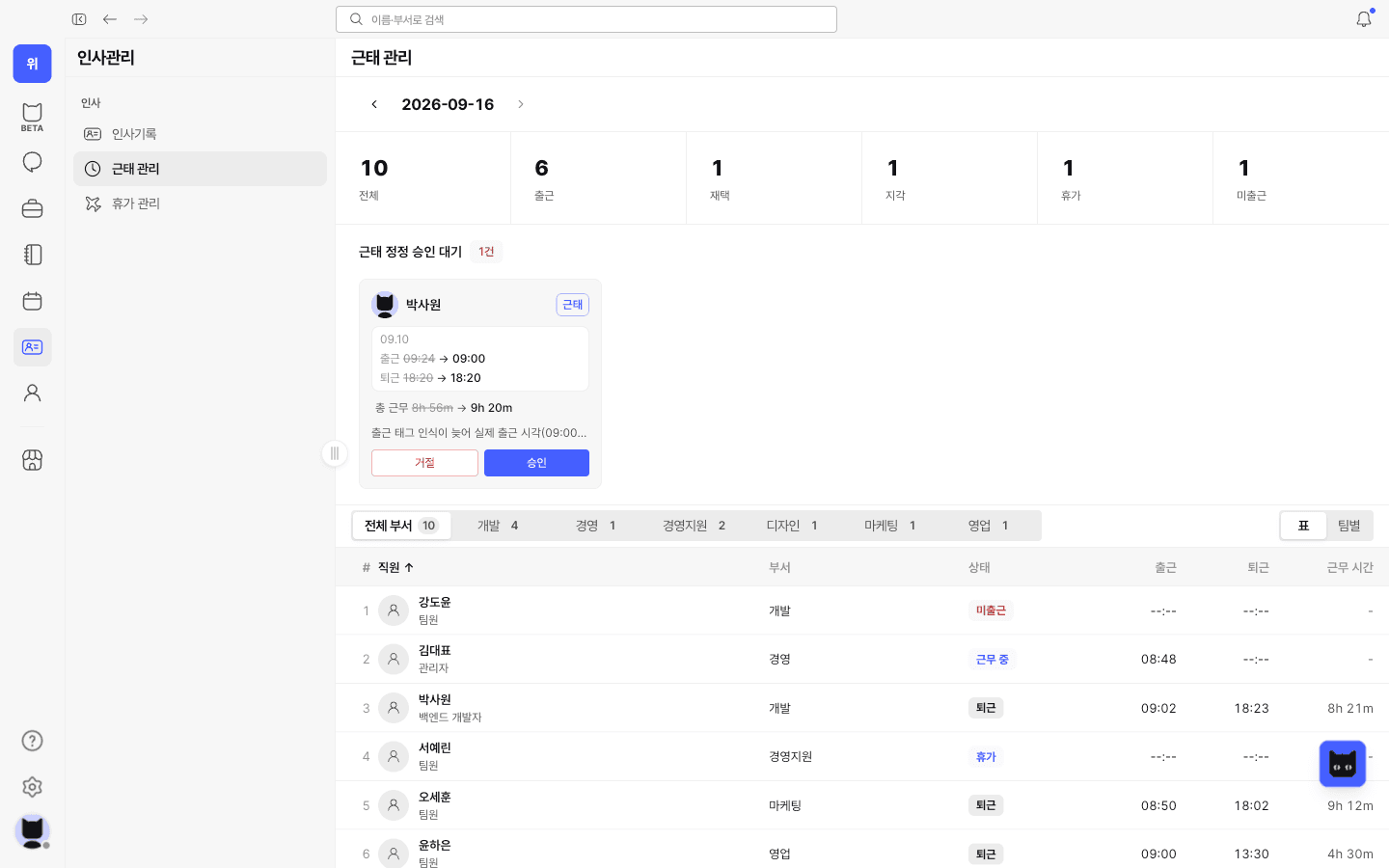Screen dimensions: 1389x868
Task: Open the BETA cat icon in sidebar
Action: [32, 117]
